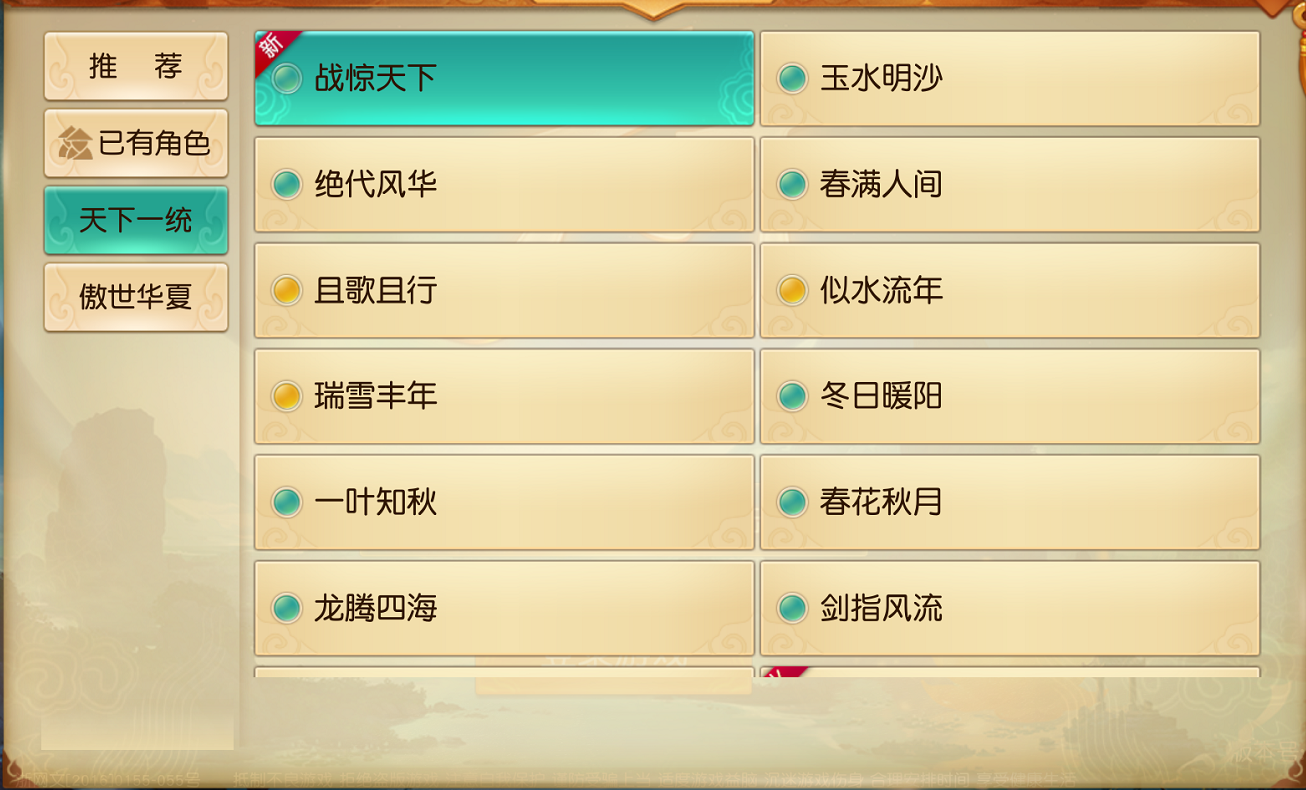1306x790 pixels.
Task: Click the green status dot beside 春满人间
Action: 792,184
